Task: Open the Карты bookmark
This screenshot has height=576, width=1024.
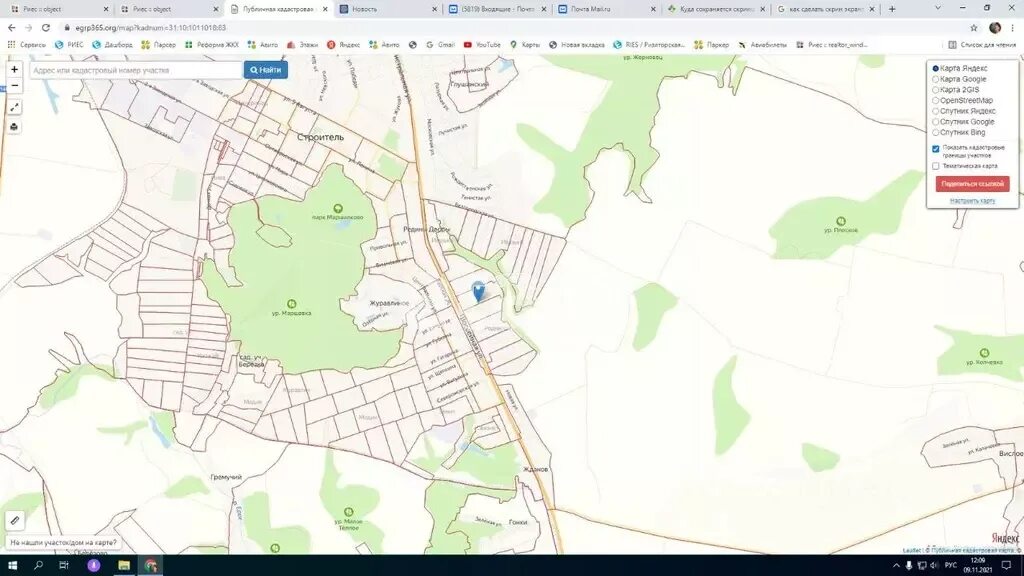Action: pyautogui.click(x=525, y=45)
